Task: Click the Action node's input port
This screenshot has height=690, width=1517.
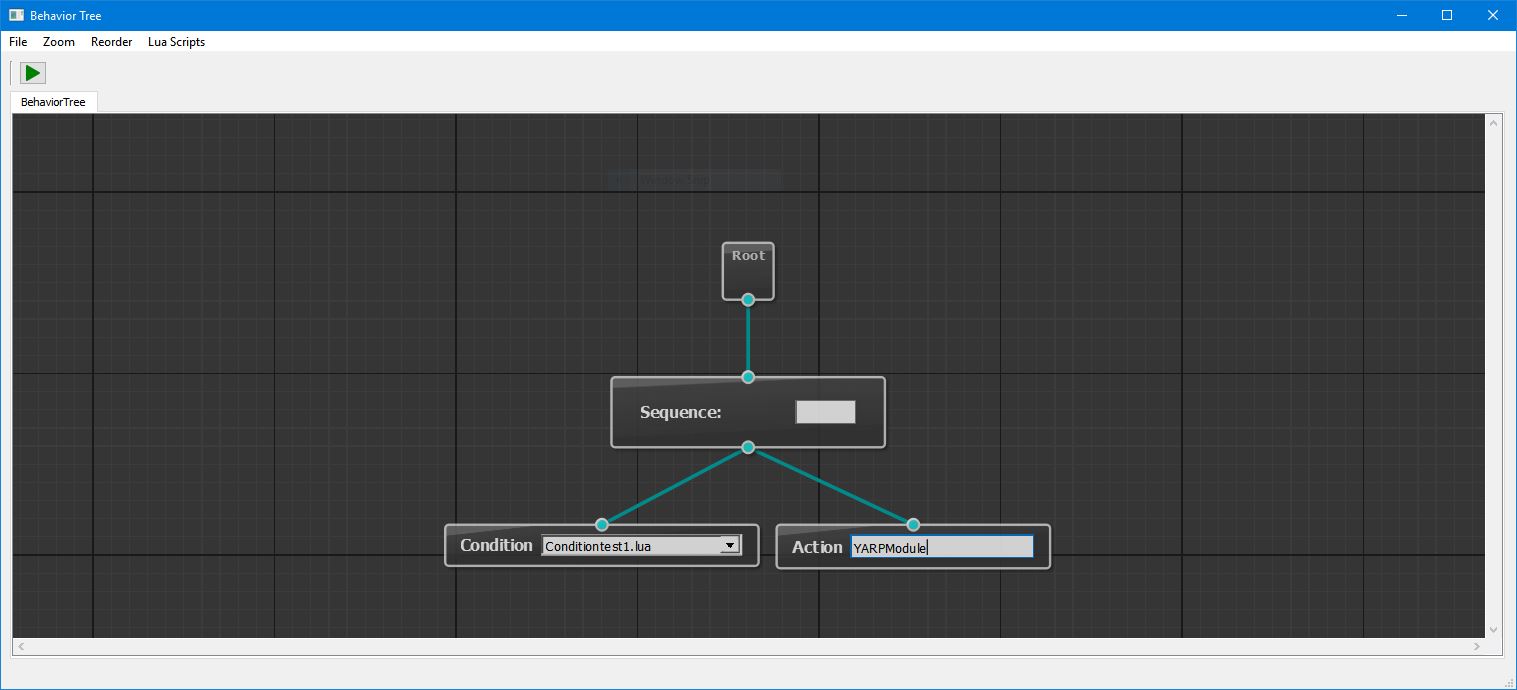Action: click(913, 524)
